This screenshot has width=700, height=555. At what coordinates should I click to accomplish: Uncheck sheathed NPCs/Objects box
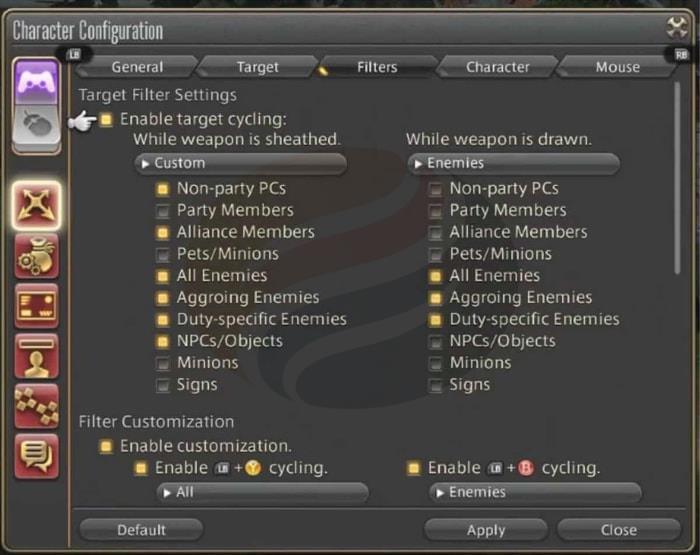click(x=162, y=342)
